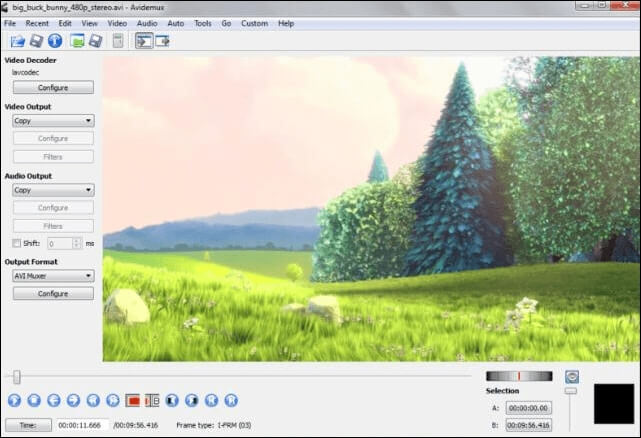This screenshot has height=438, width=641.
Task: Click the Selection B time value
Action: pos(529,425)
